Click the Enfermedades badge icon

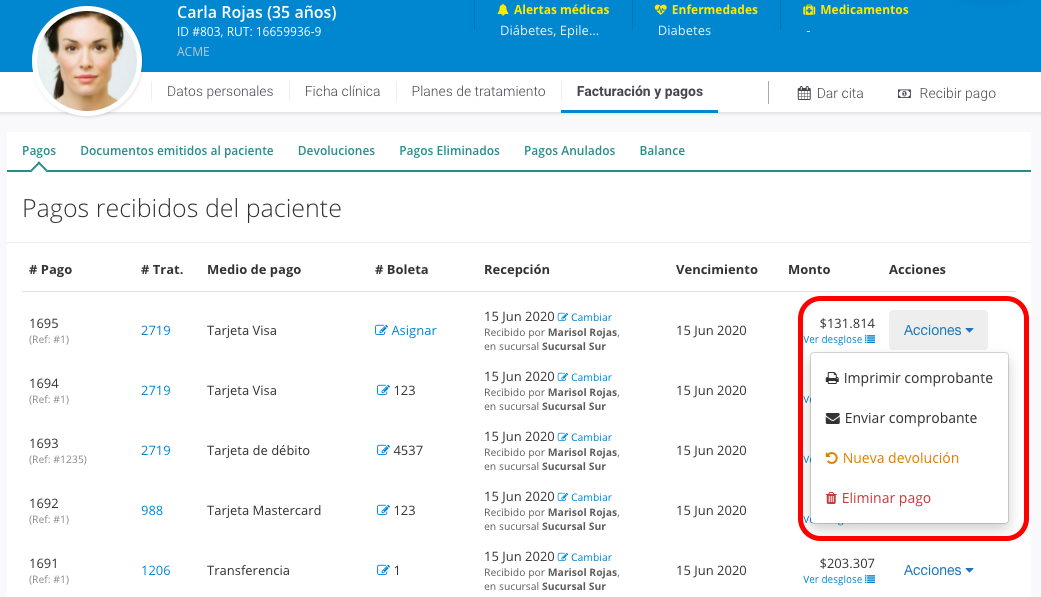[x=659, y=10]
